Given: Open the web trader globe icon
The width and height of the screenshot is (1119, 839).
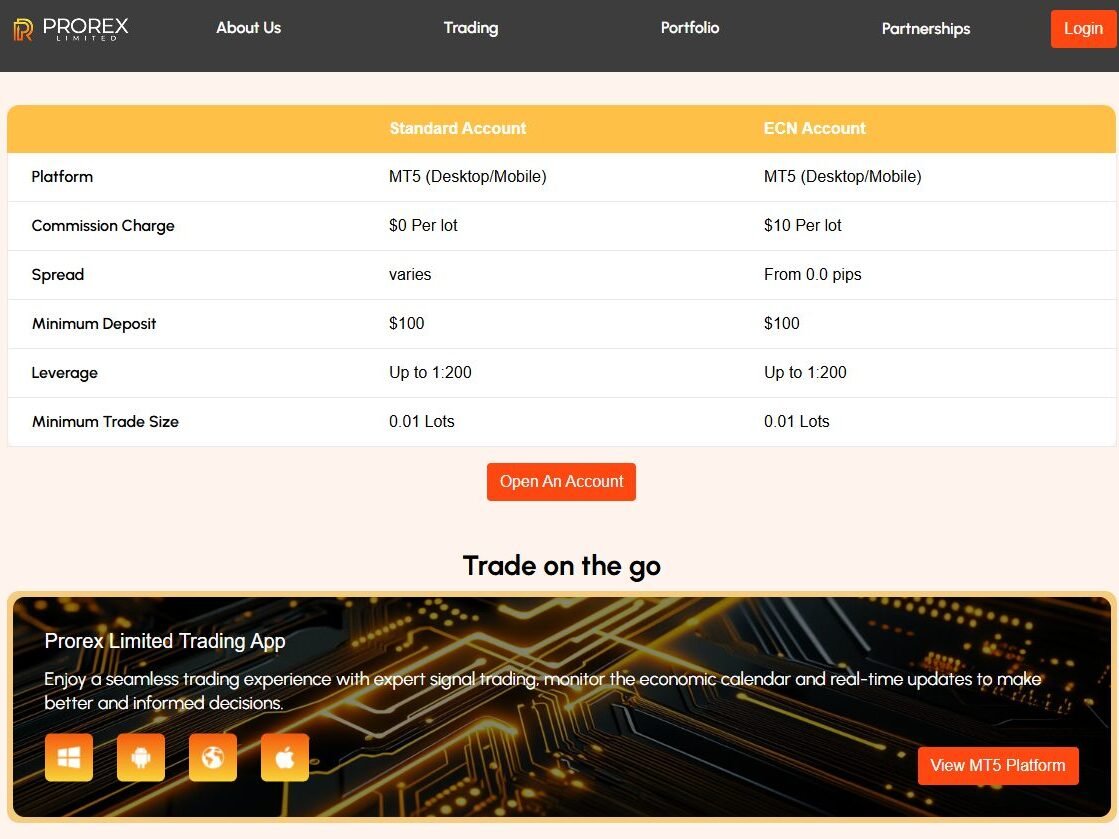Looking at the screenshot, I should click(213, 757).
